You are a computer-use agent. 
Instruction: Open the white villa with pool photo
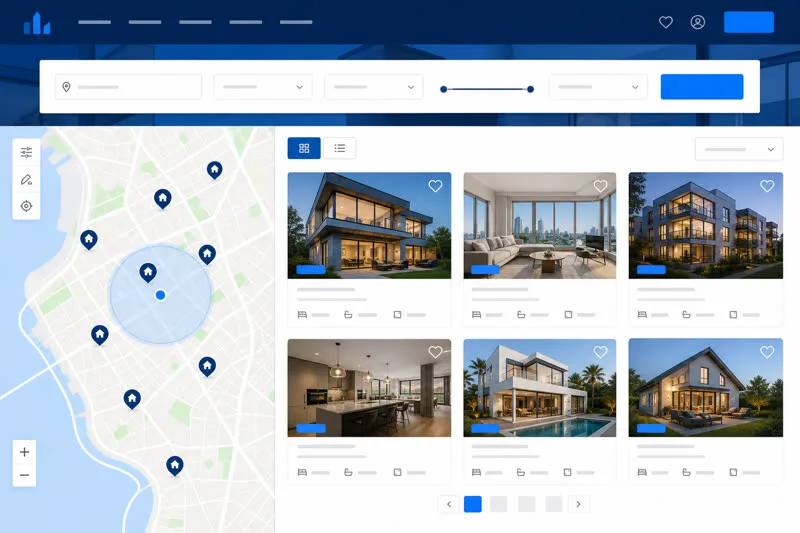[539, 388]
